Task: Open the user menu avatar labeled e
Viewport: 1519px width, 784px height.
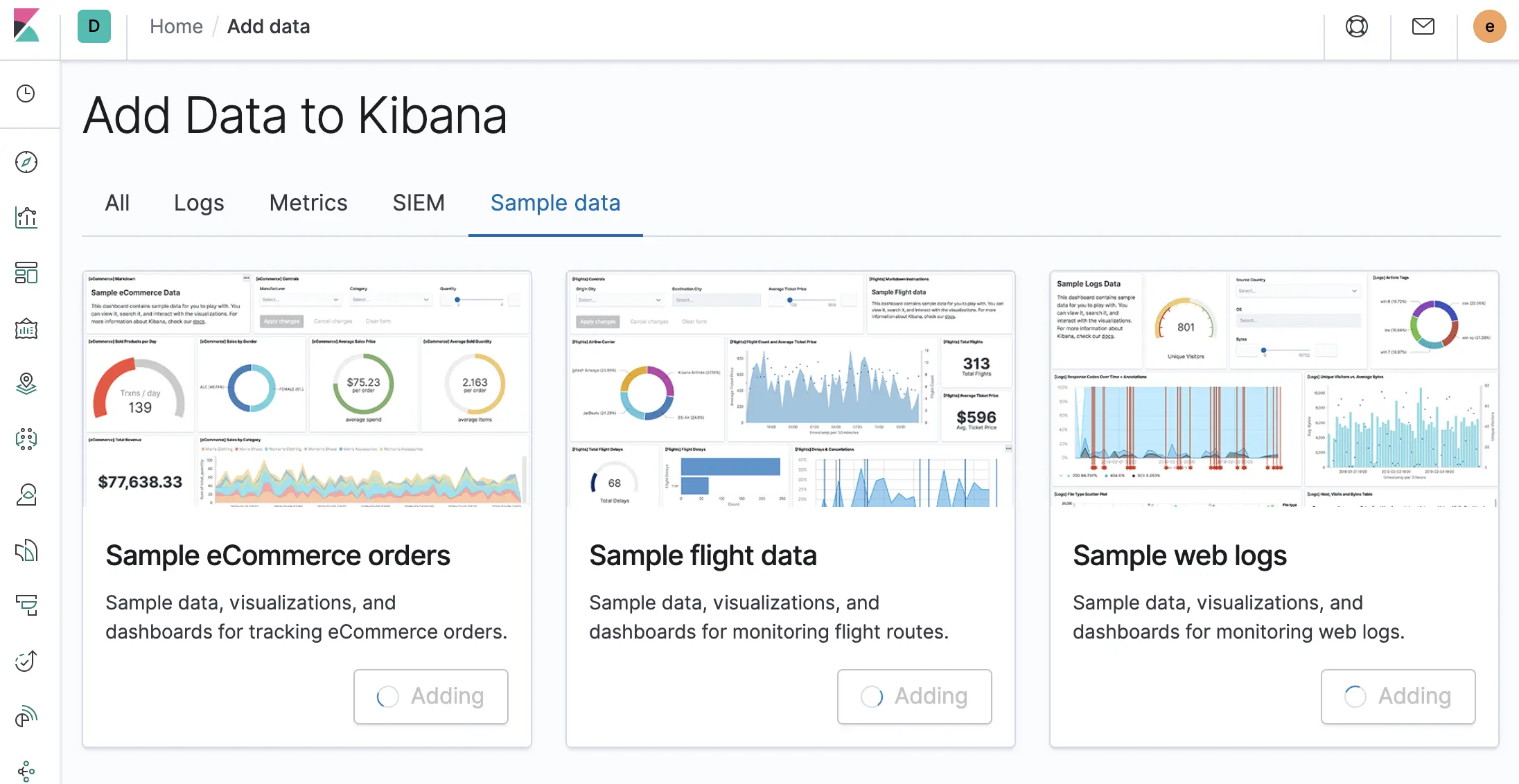Action: pyautogui.click(x=1489, y=26)
